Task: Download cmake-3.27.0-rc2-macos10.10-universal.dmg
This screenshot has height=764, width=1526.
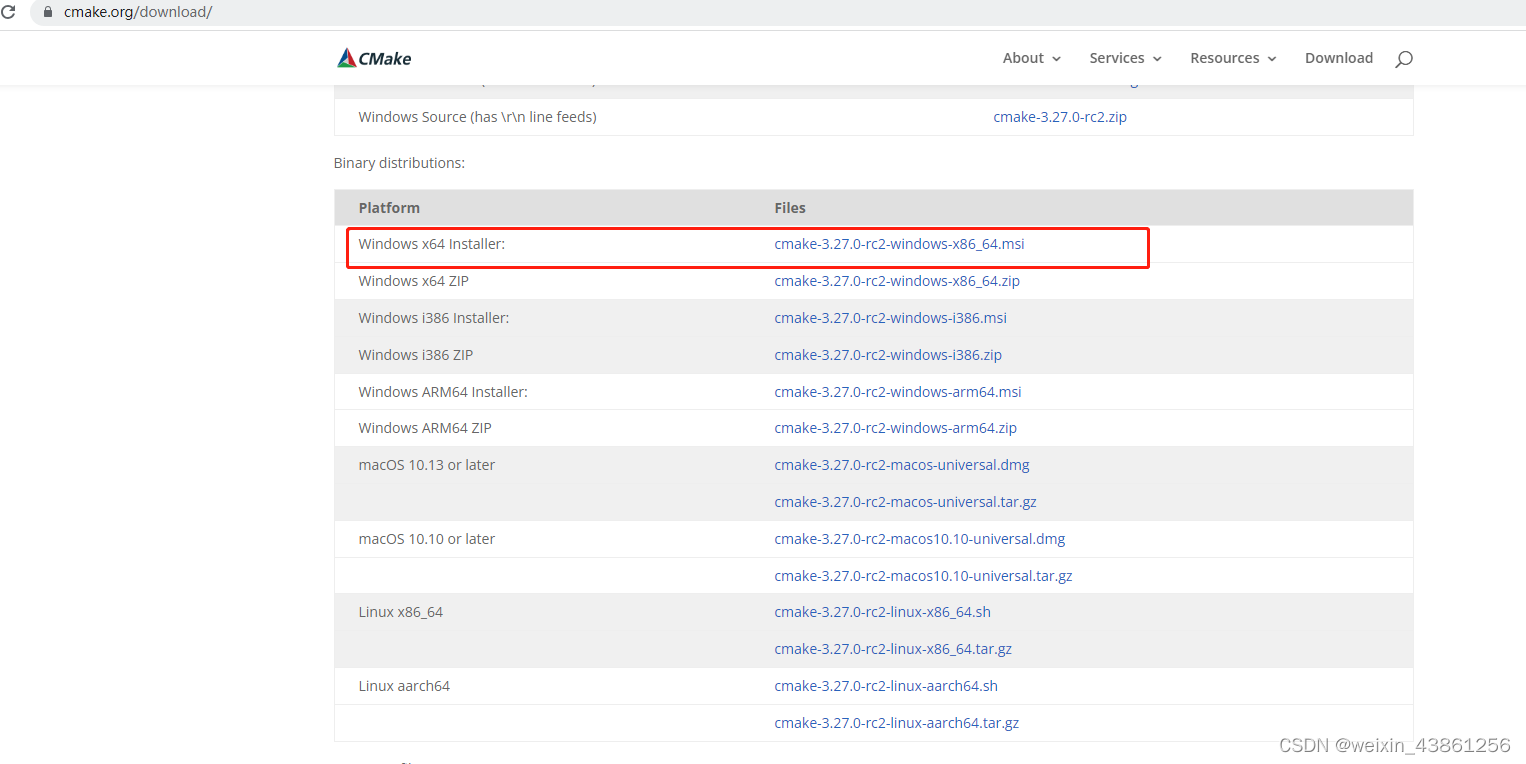Action: click(x=920, y=539)
